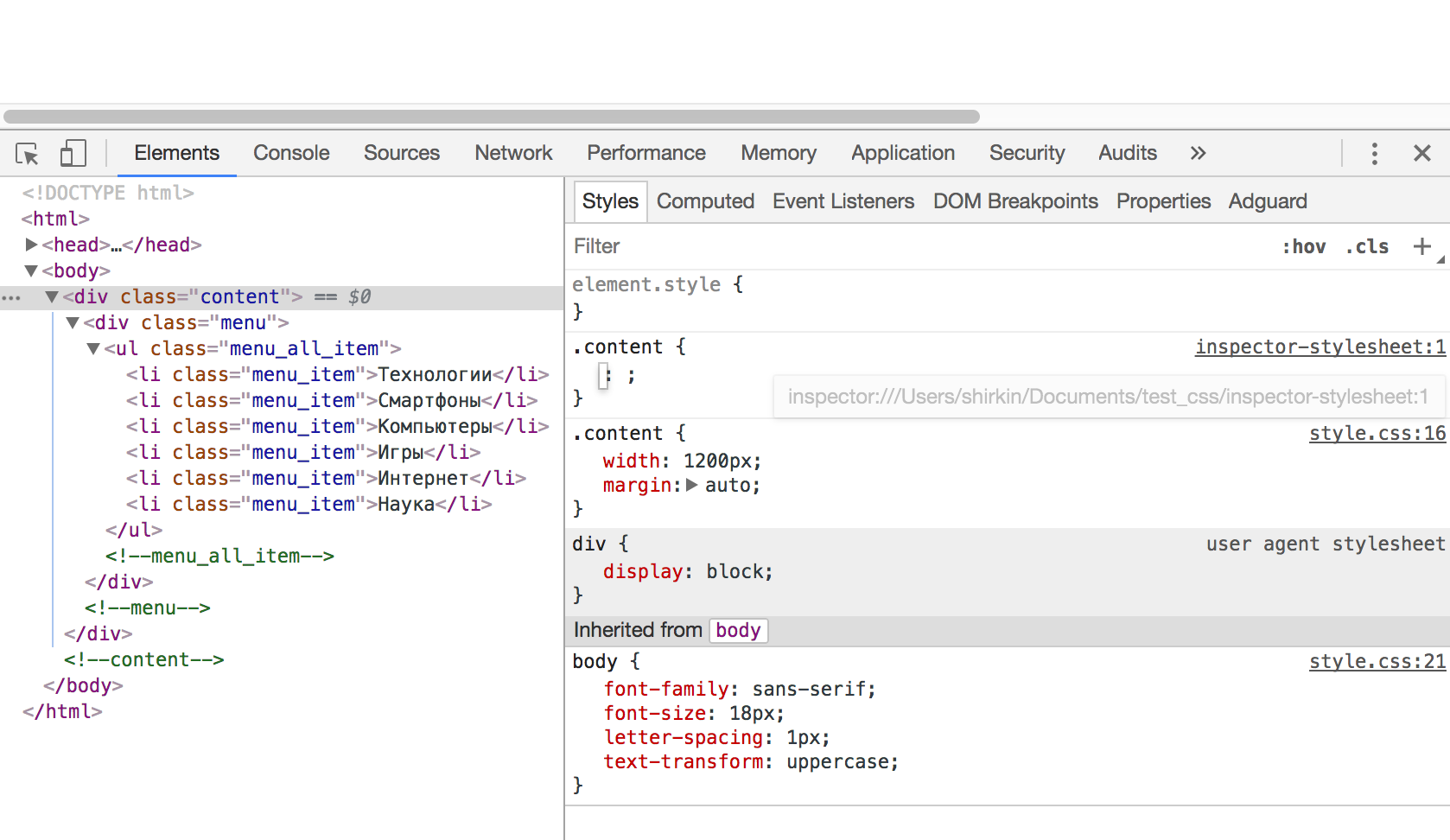Follow the inspector-stylesheet:1 link
The image size is (1450, 840).
pyautogui.click(x=1320, y=347)
